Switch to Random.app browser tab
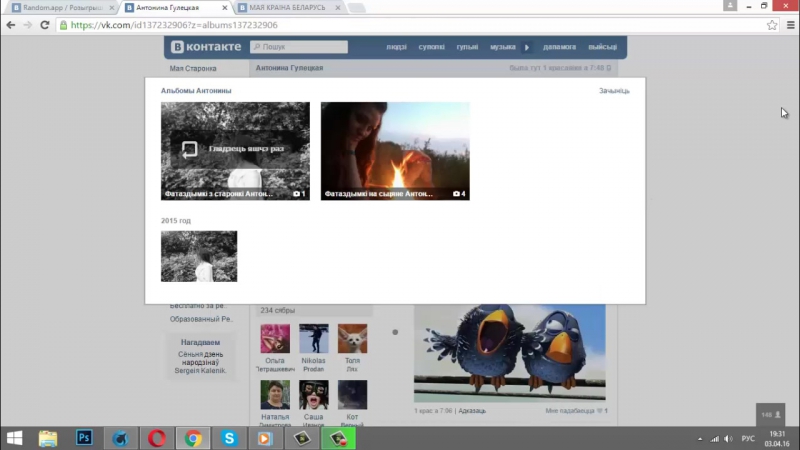 58,7
